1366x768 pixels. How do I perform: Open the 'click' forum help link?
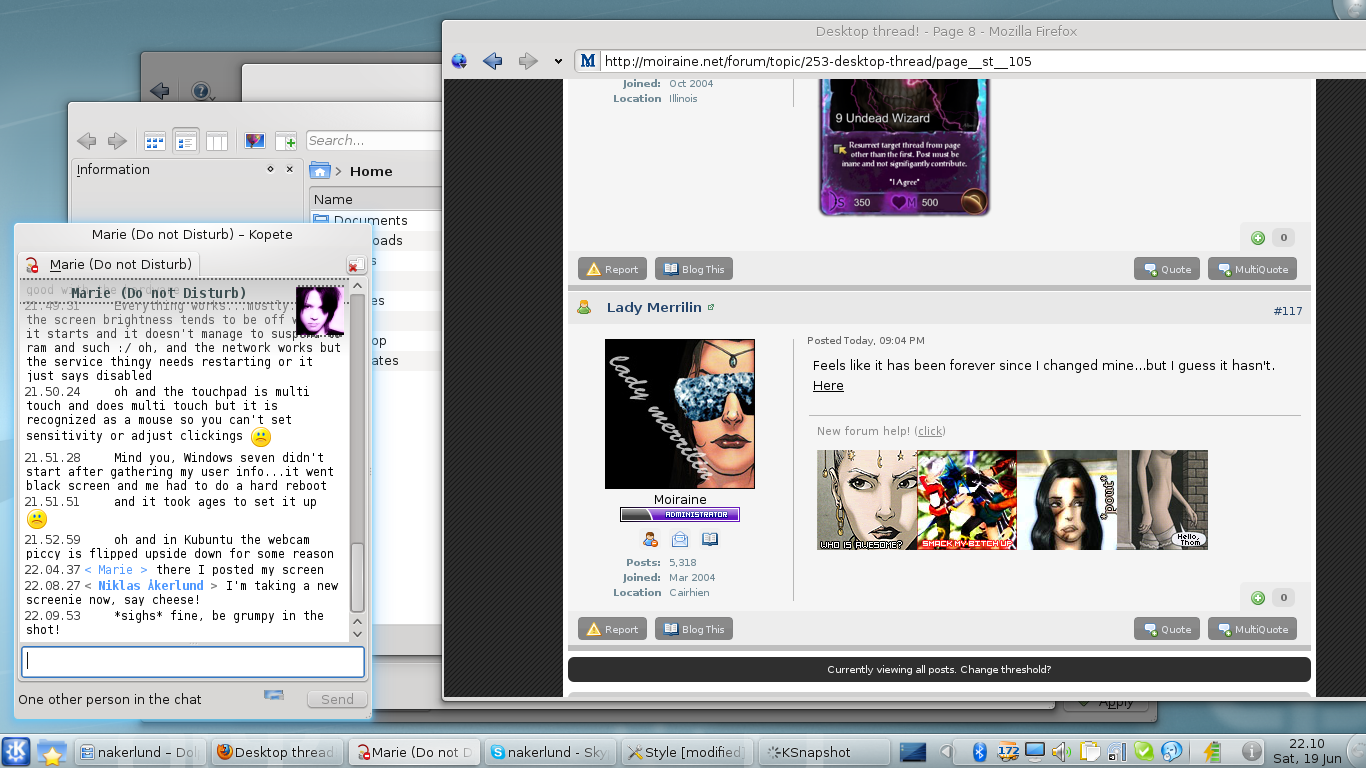[x=931, y=431]
